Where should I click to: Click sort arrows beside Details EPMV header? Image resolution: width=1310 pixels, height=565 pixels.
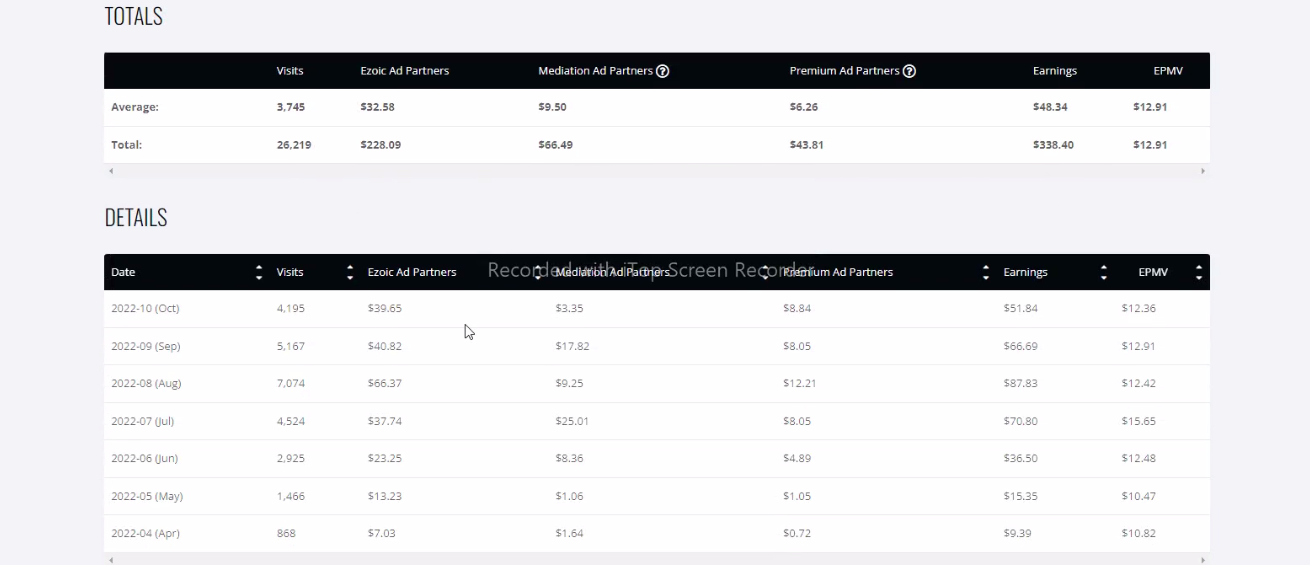click(1199, 272)
